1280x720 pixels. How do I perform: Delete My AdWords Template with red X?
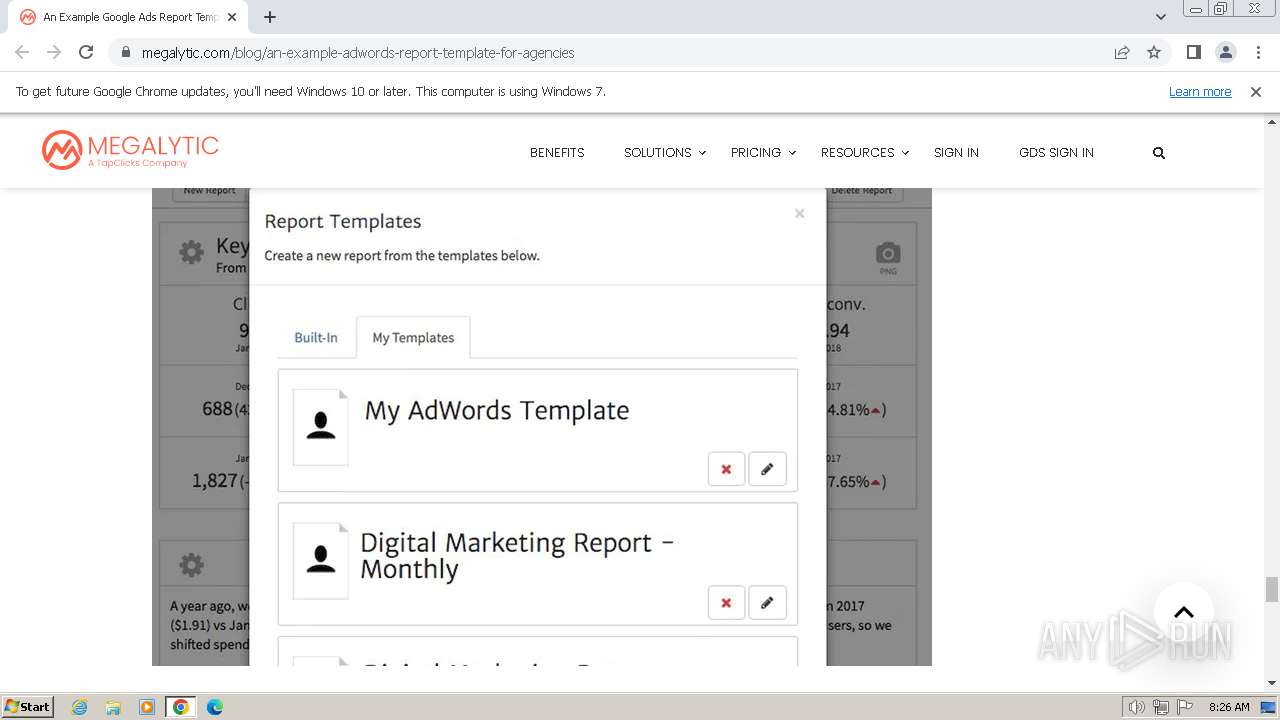[726, 469]
